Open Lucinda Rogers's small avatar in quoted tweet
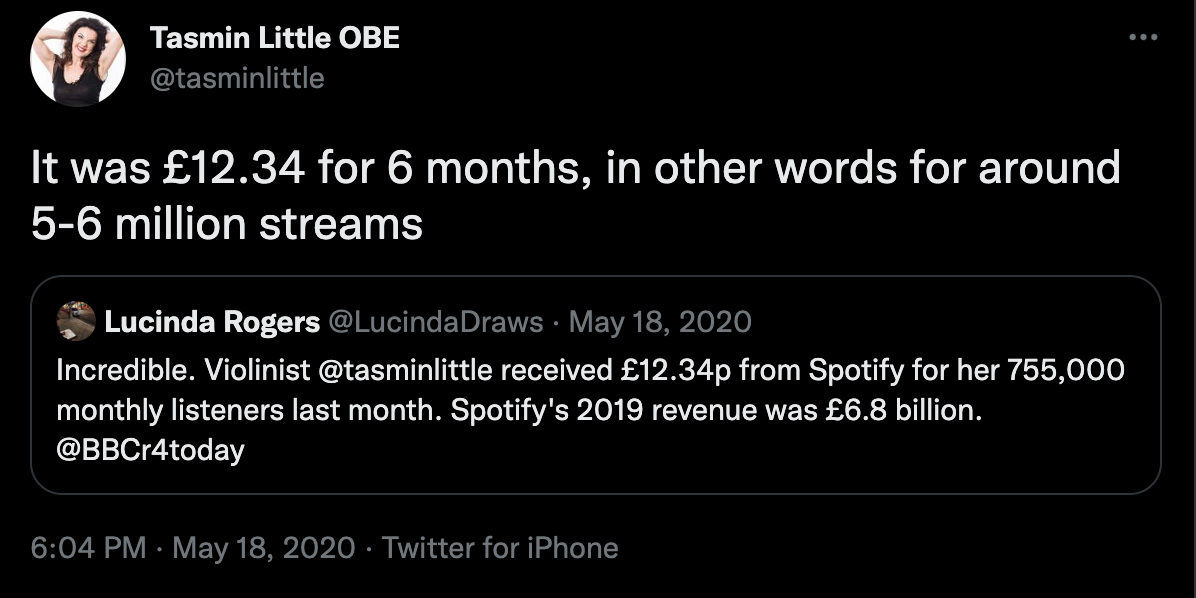 [x=76, y=321]
